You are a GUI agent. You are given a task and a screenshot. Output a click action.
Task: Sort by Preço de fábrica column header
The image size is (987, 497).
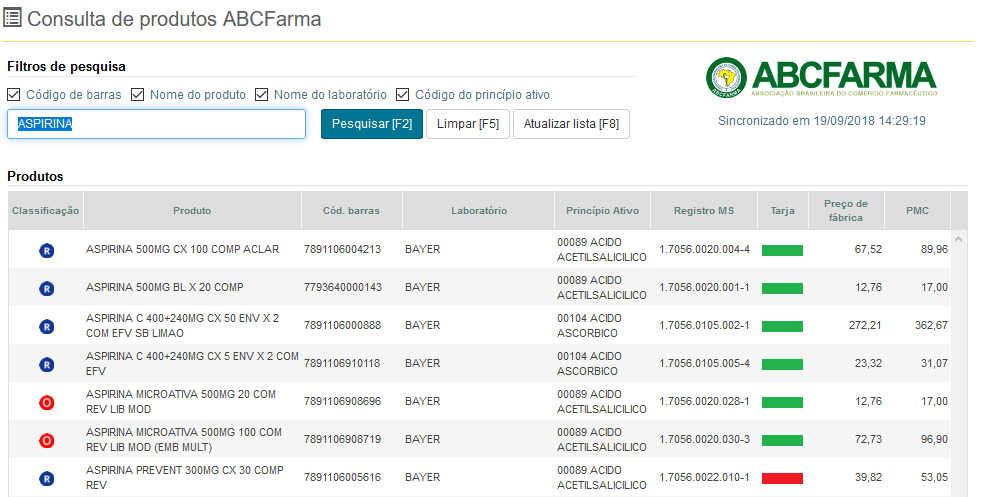[x=846, y=211]
